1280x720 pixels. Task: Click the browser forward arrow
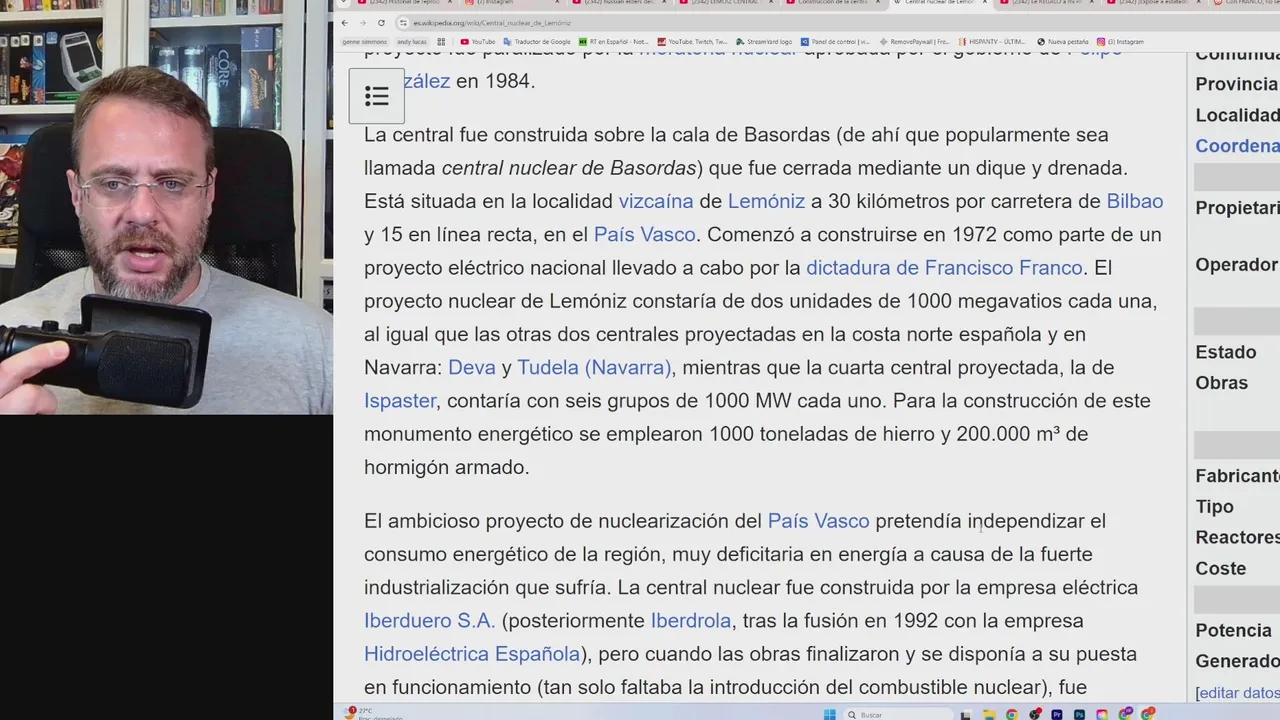click(x=363, y=23)
